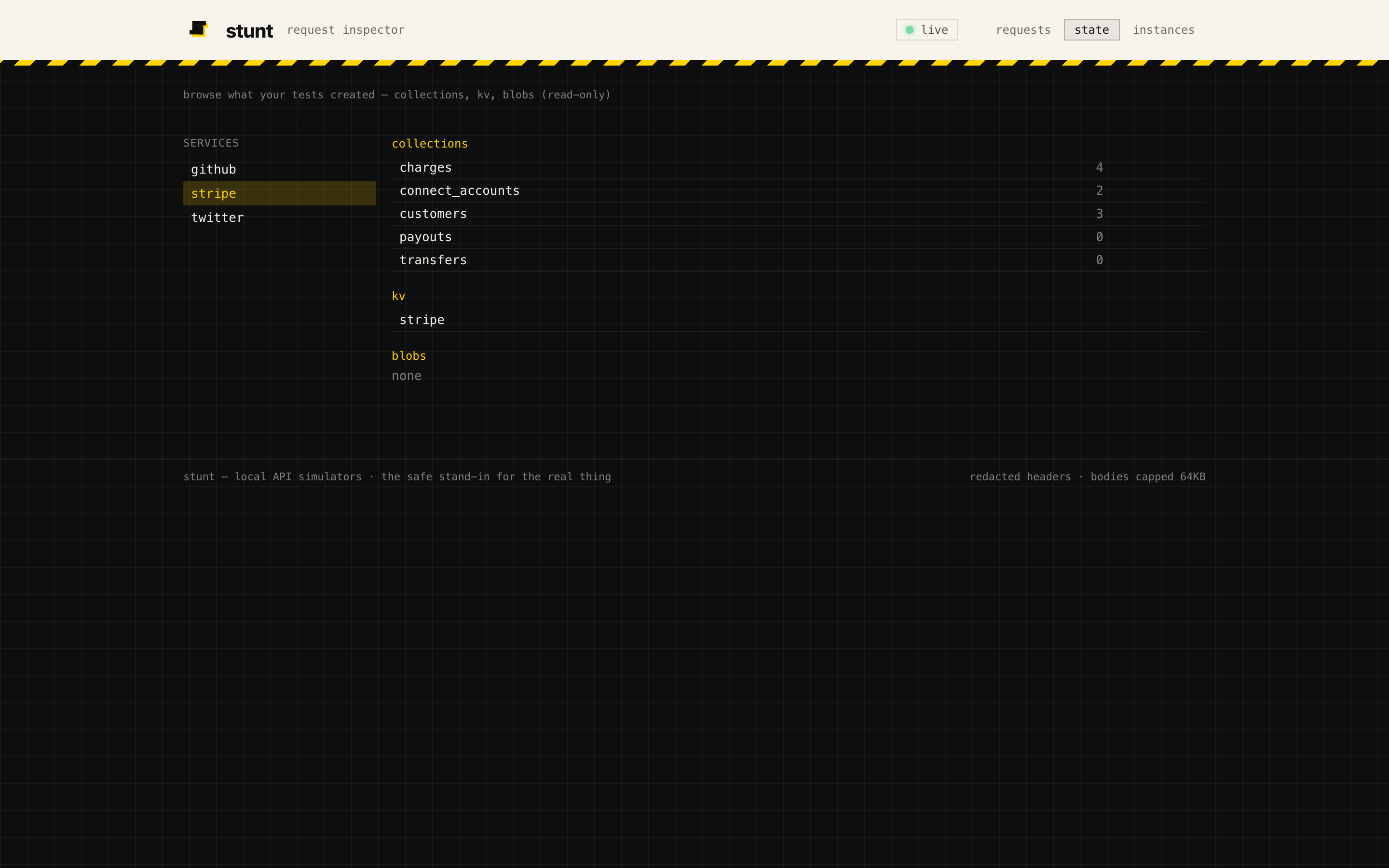Select github in services list
The image size is (1389, 868).
[280, 169]
